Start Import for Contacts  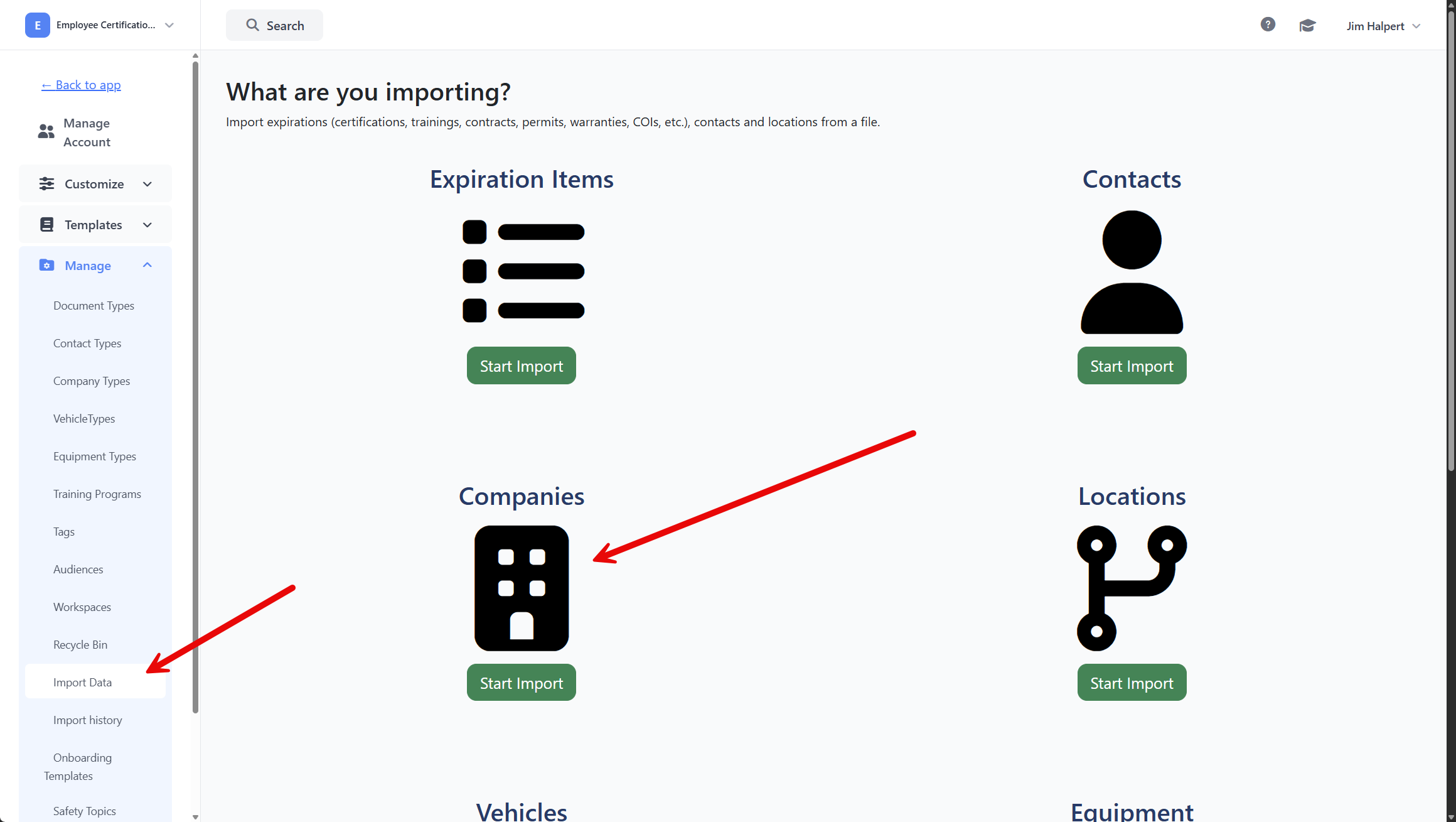1132,366
